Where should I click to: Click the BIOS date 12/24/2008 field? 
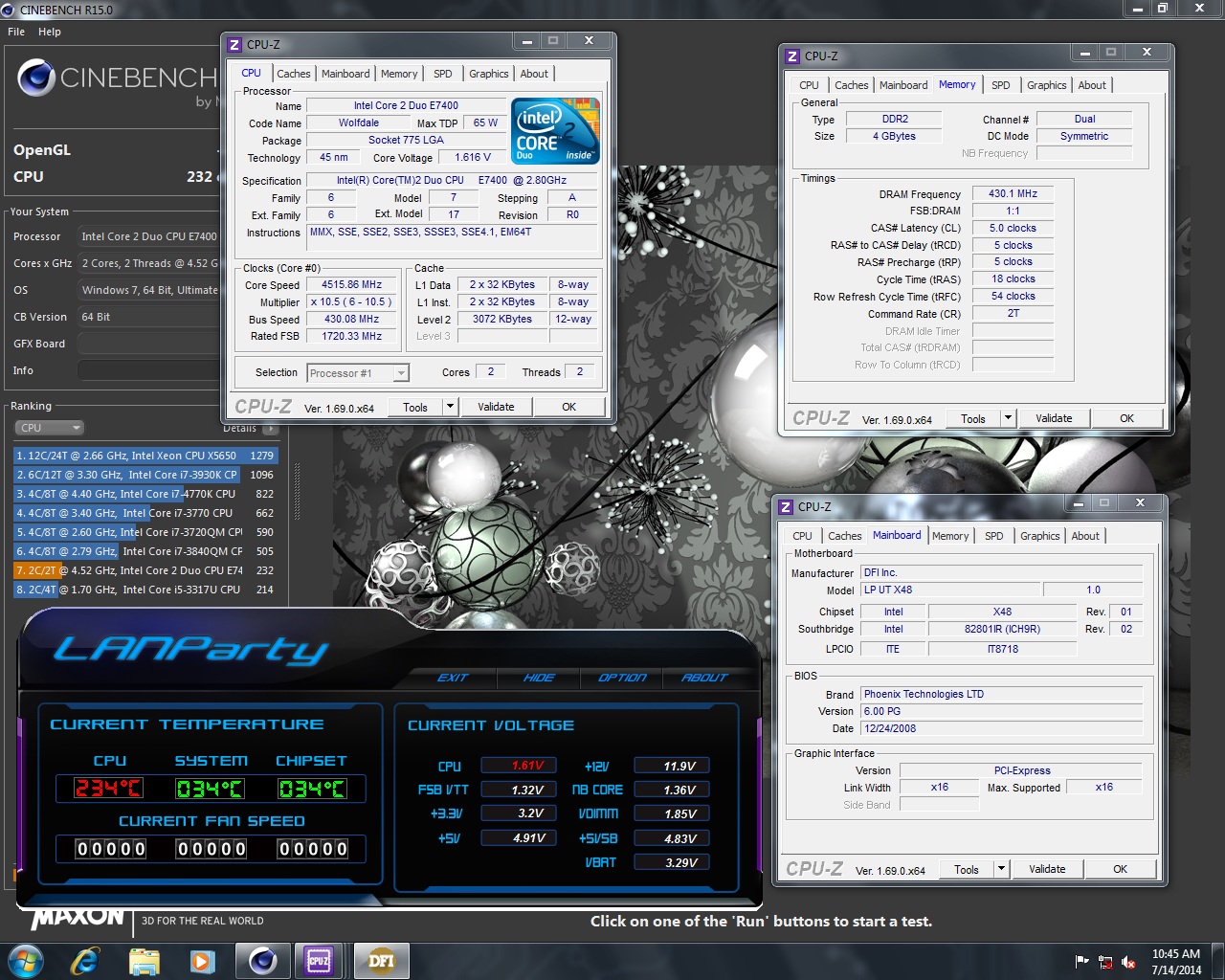(1002, 728)
